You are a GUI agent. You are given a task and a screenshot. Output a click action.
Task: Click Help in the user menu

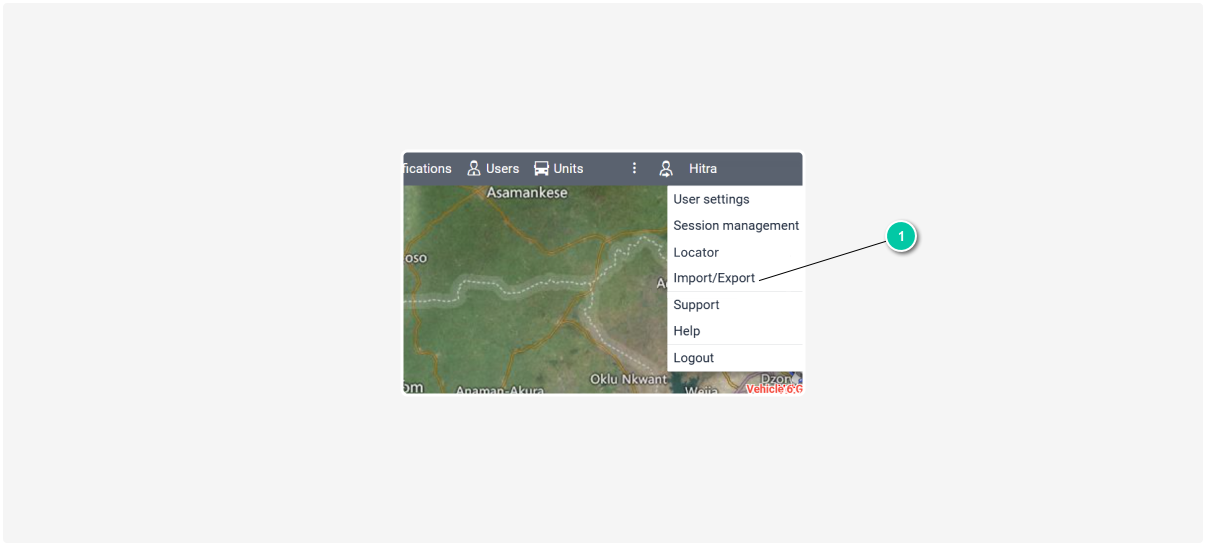point(687,331)
